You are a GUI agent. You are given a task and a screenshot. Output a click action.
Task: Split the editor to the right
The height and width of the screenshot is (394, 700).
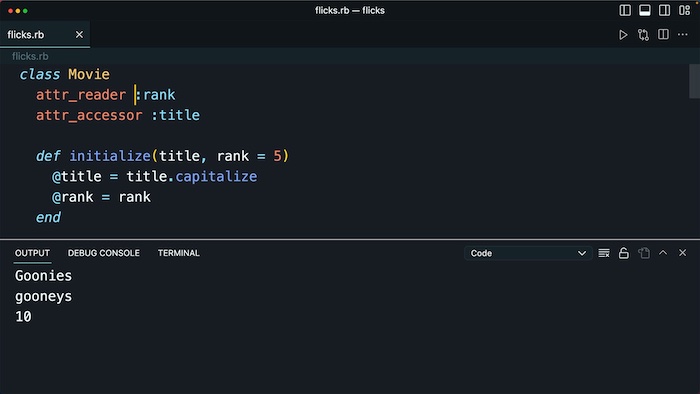(x=663, y=34)
